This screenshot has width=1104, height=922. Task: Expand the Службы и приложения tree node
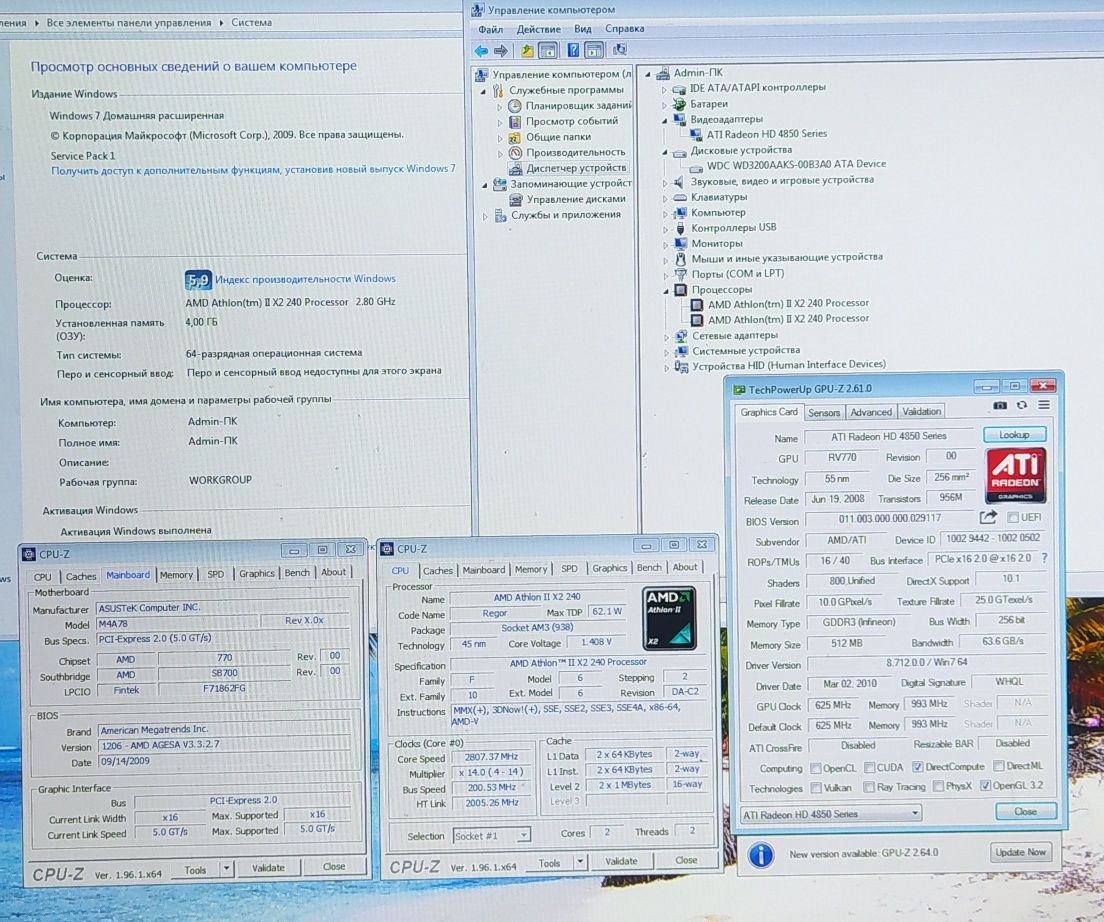pyautogui.click(x=484, y=216)
